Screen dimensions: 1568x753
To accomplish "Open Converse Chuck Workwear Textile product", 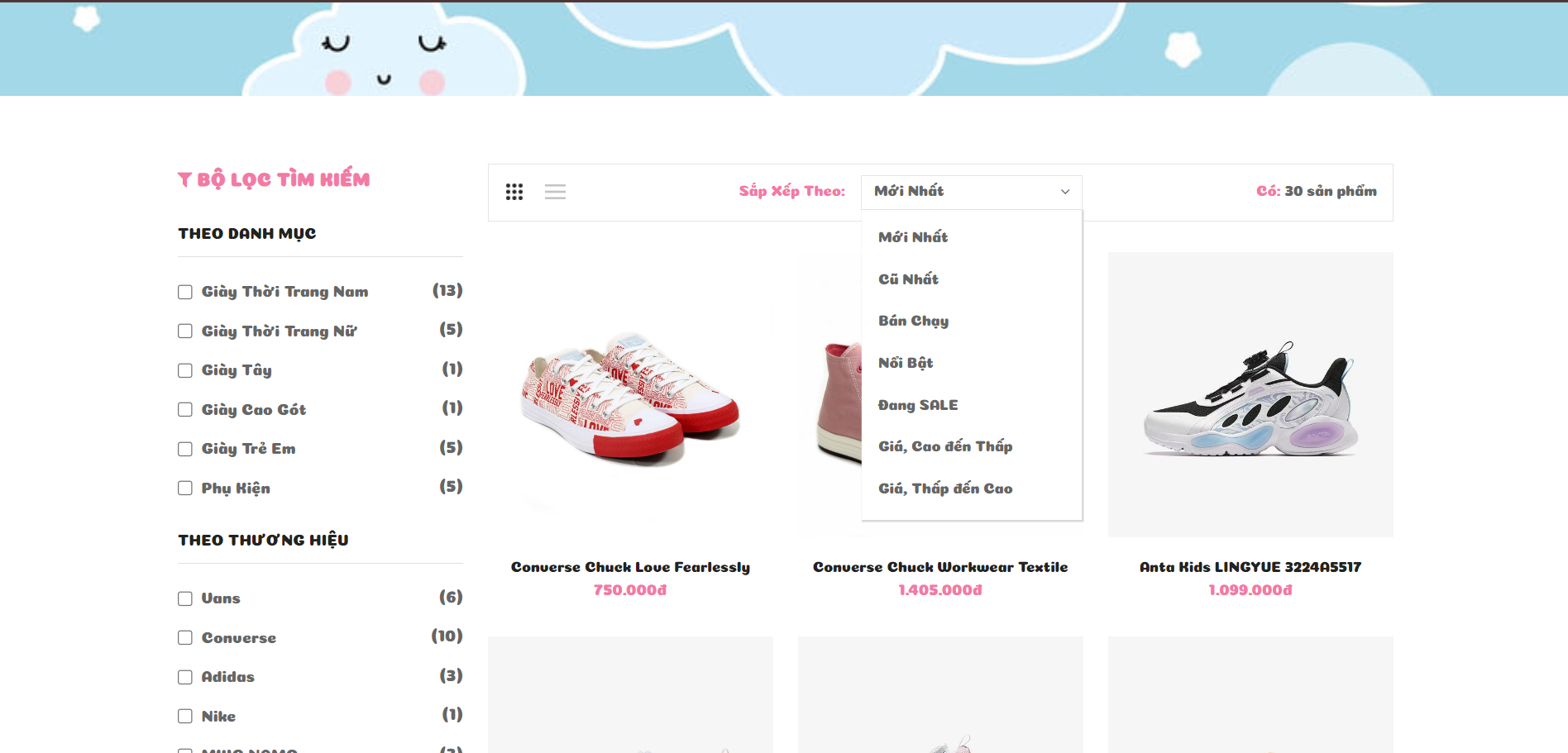I will [940, 567].
